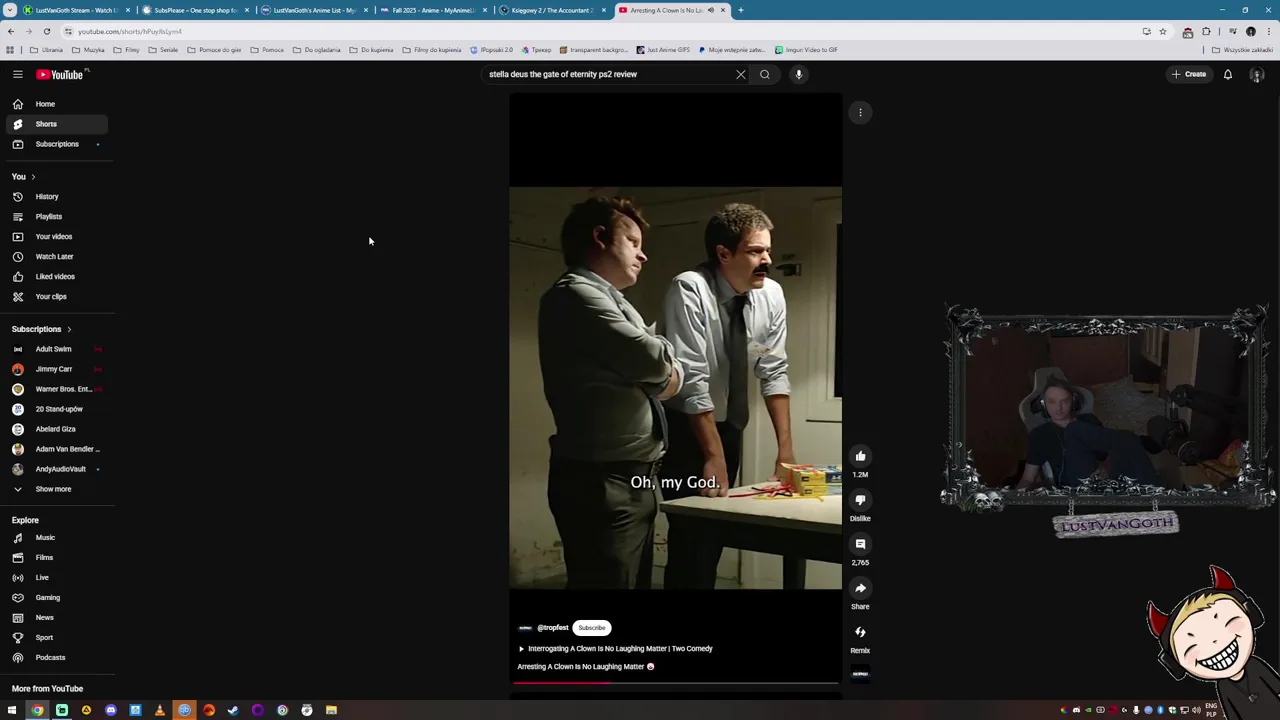Dislike this Short

coord(860,500)
